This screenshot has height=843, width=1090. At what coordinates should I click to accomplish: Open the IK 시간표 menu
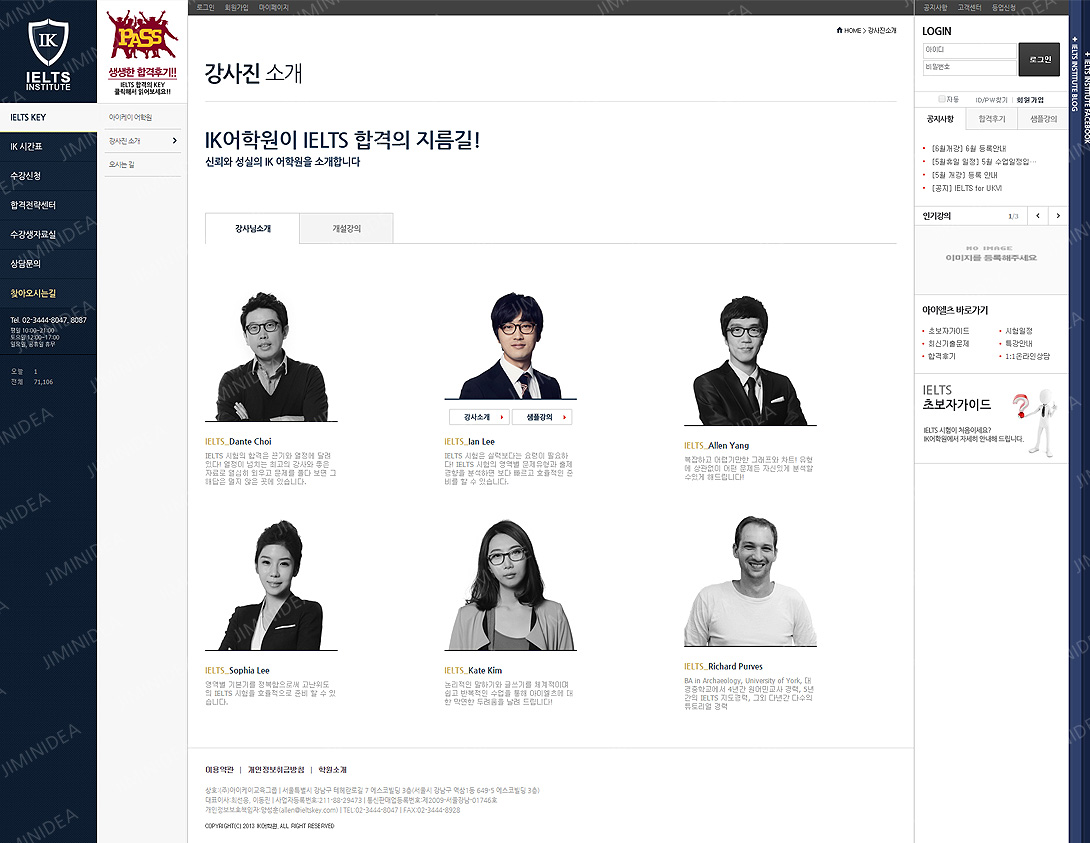coord(49,147)
